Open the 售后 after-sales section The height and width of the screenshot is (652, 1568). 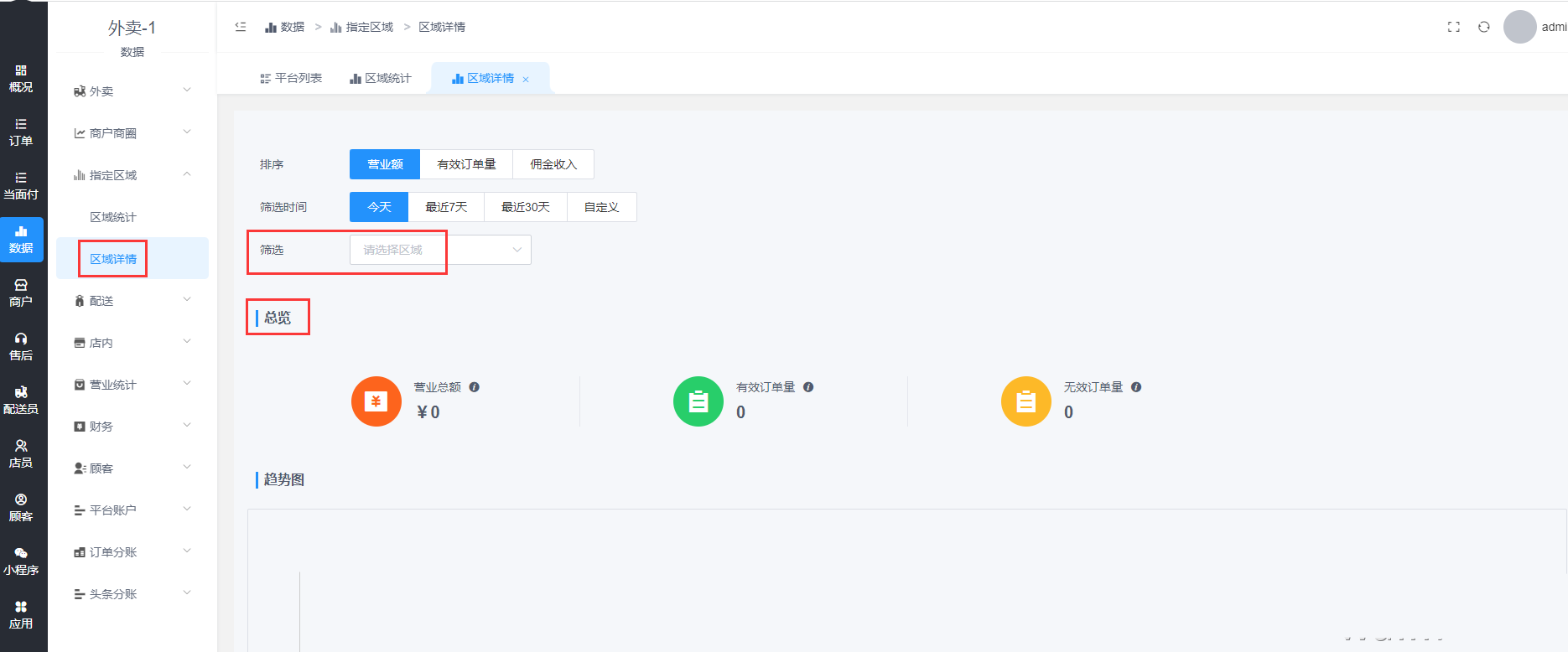(21, 347)
